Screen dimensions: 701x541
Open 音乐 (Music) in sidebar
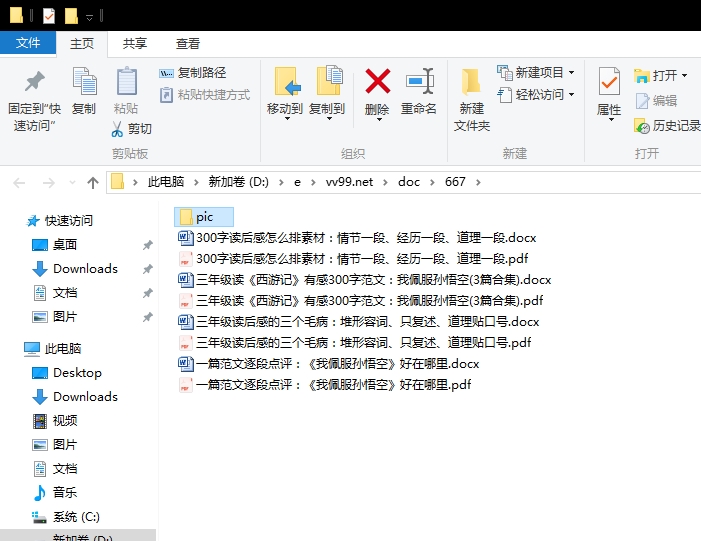pyautogui.click(x=55, y=492)
